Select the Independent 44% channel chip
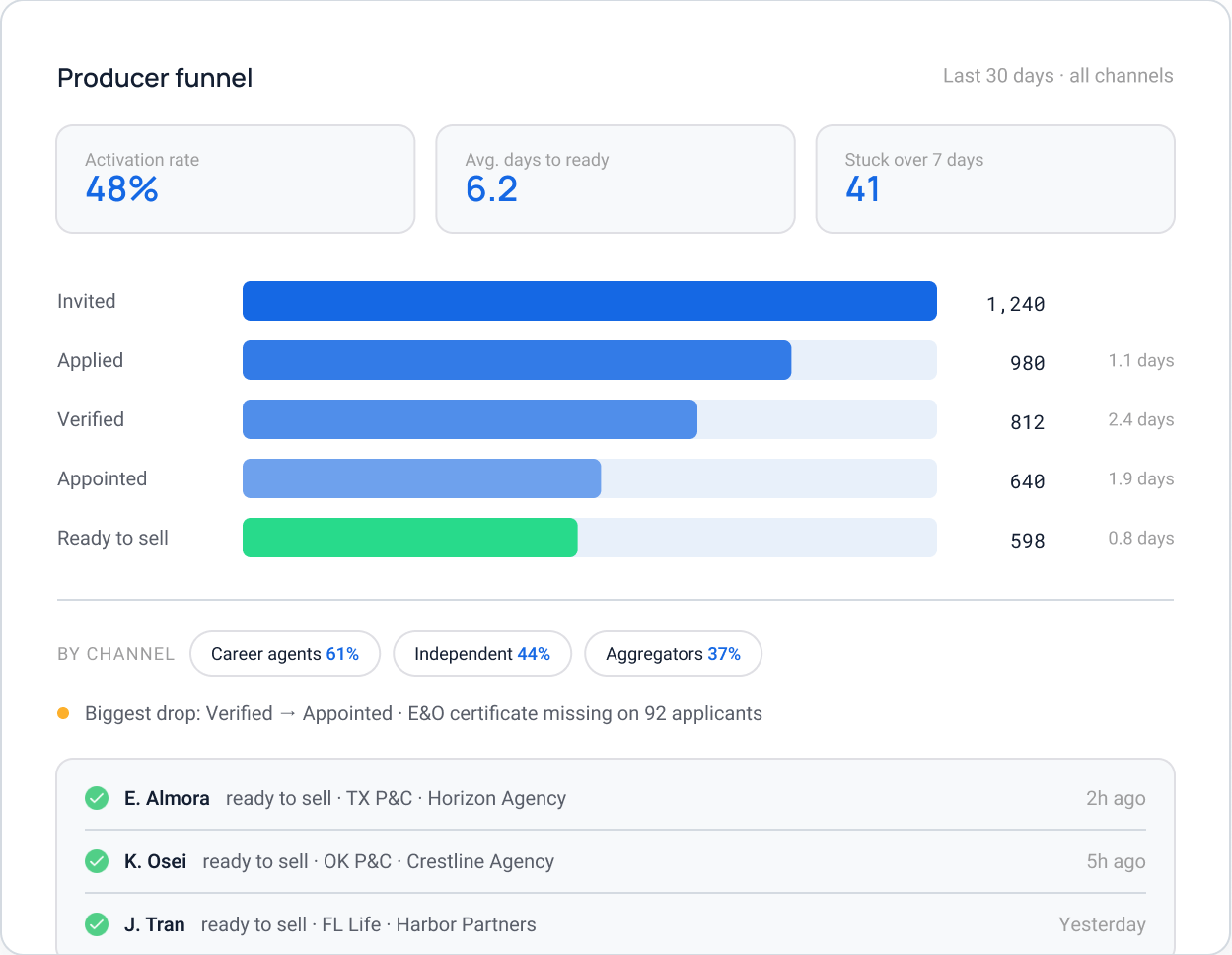The image size is (1232, 955). point(482,654)
